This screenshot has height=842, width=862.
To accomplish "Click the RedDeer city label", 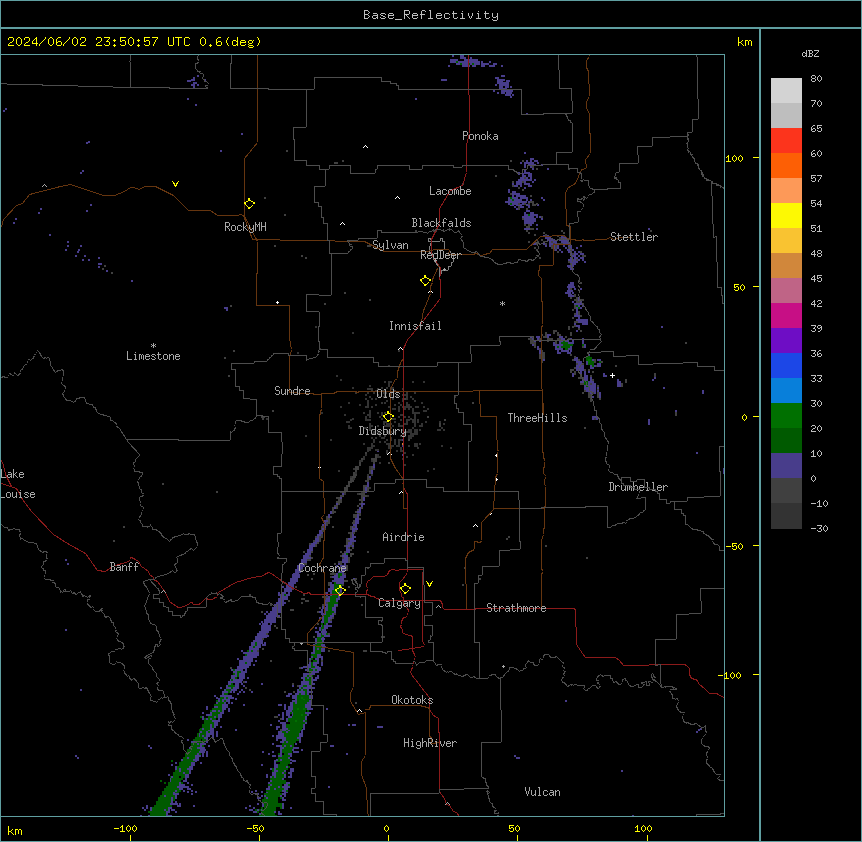I will point(440,255).
